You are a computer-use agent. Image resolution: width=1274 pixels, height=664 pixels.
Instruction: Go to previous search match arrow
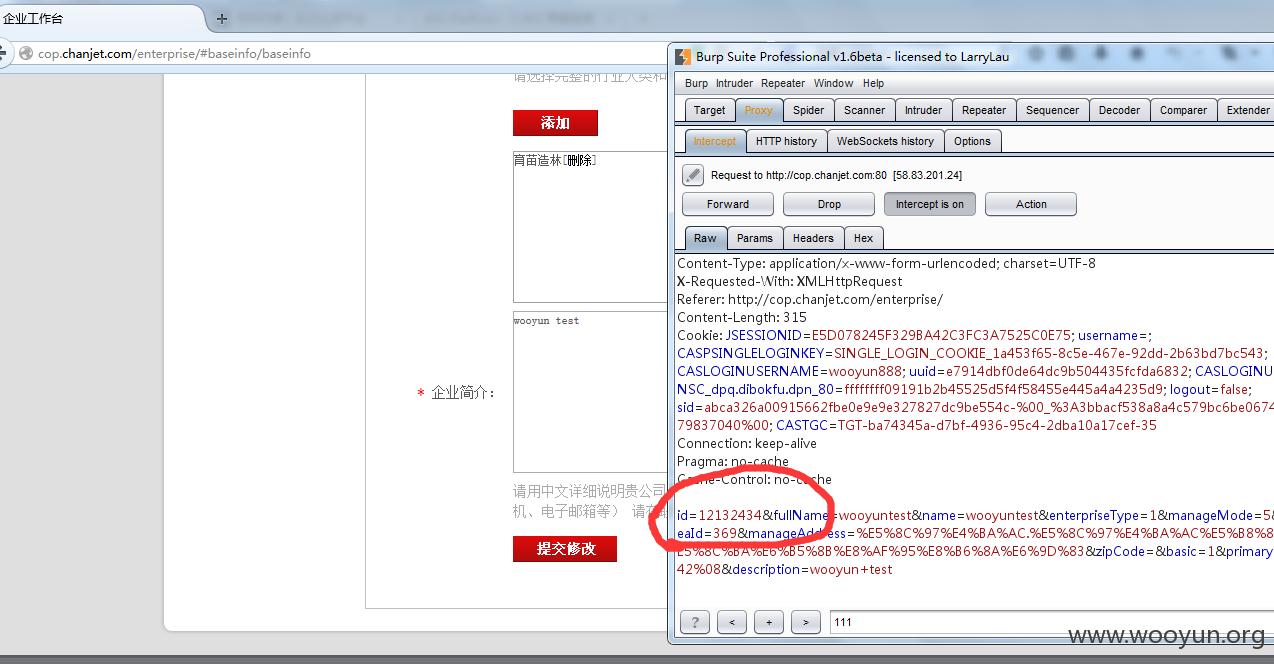click(731, 622)
